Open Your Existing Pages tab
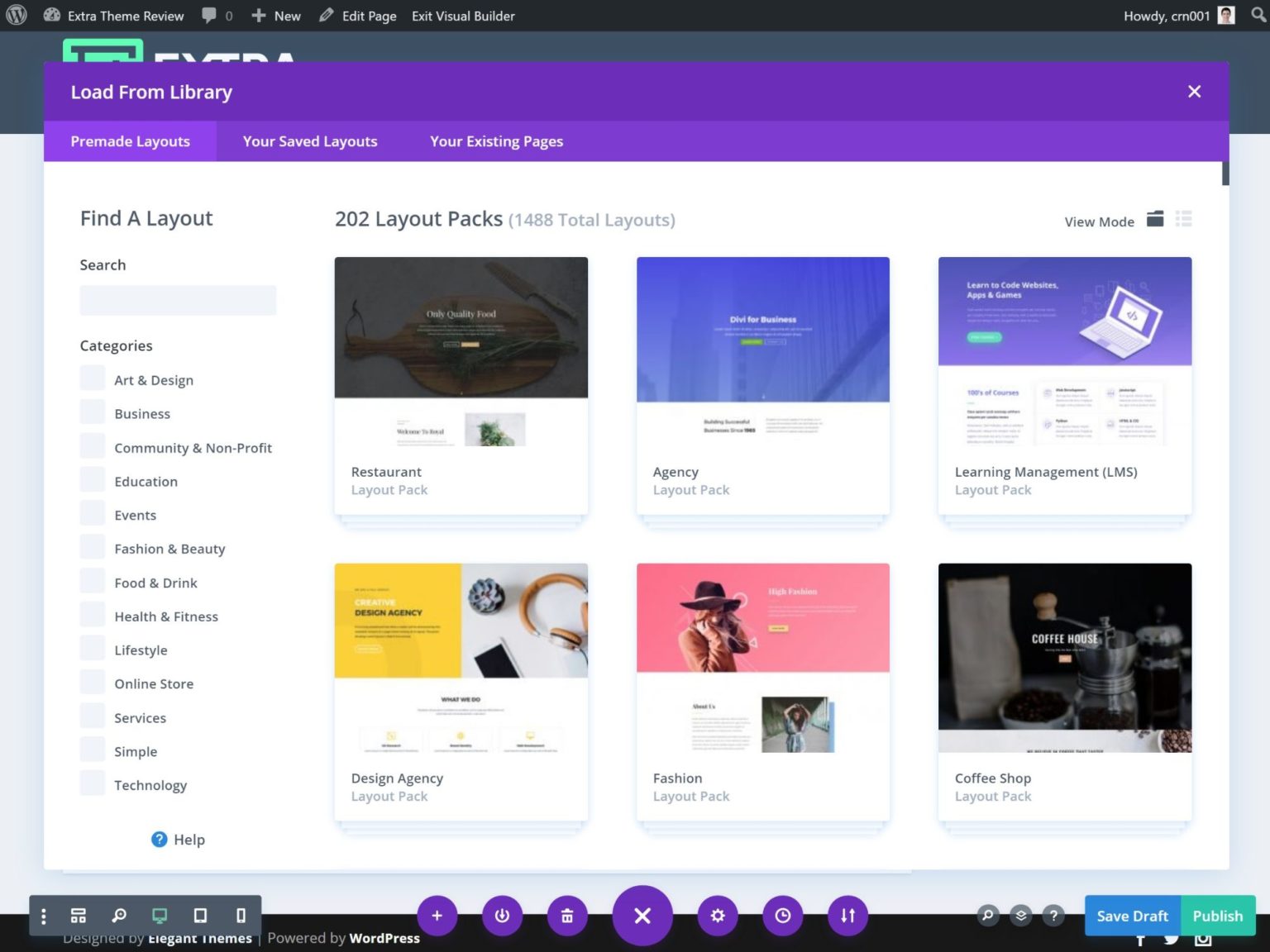 [496, 141]
